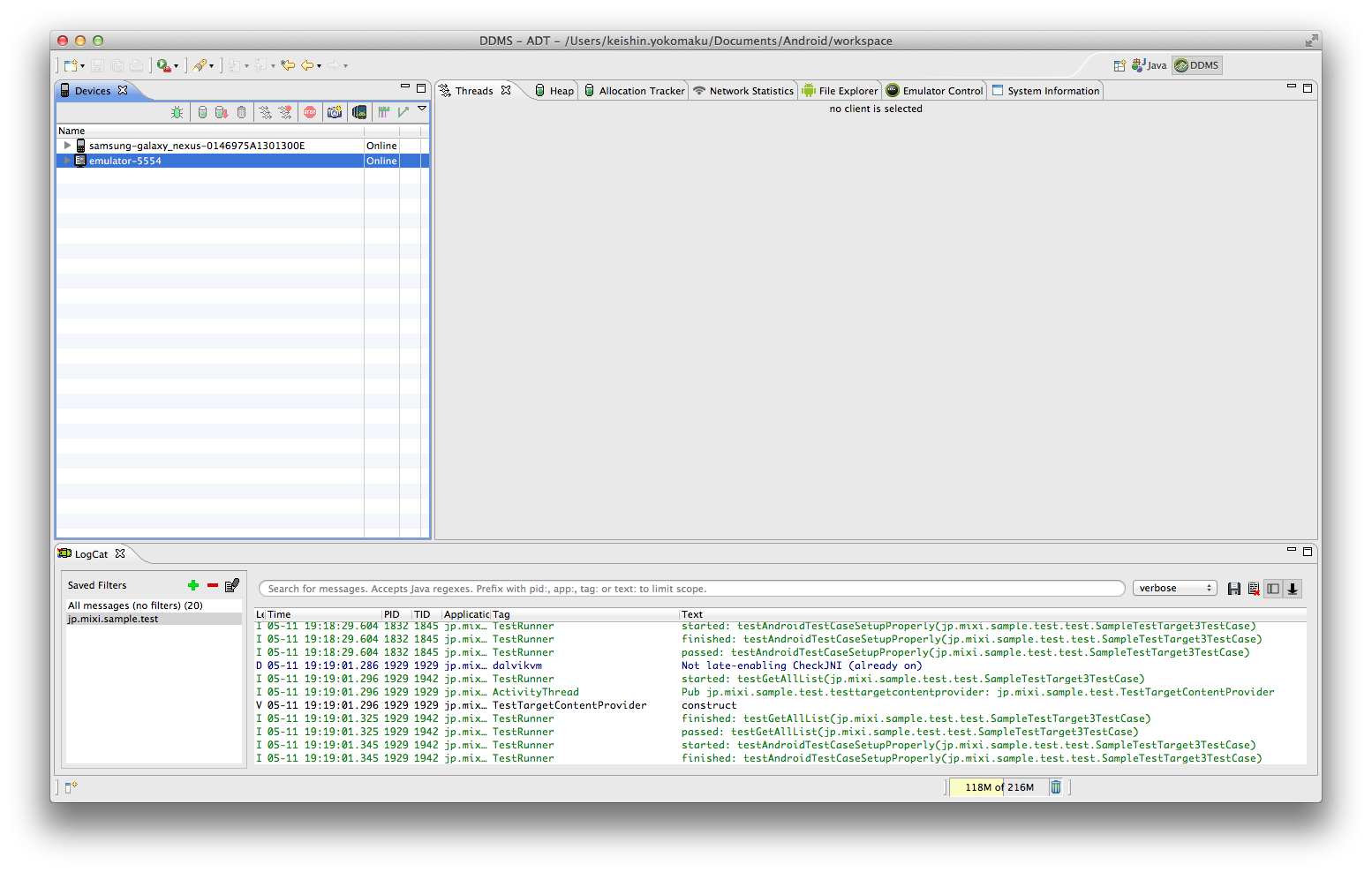Open the System Information tab
This screenshot has width=1372, height=872.
pos(1045,91)
